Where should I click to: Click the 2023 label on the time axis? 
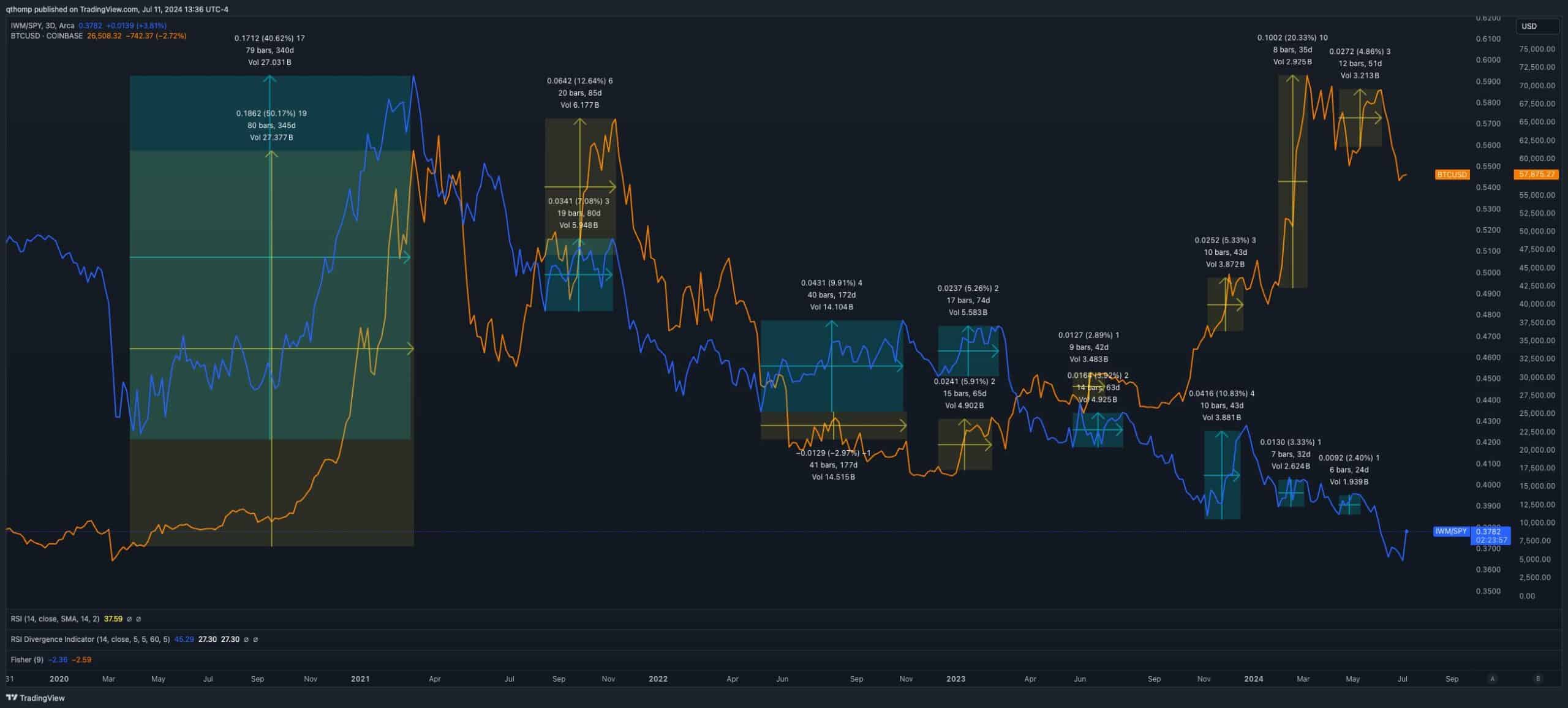coord(956,679)
